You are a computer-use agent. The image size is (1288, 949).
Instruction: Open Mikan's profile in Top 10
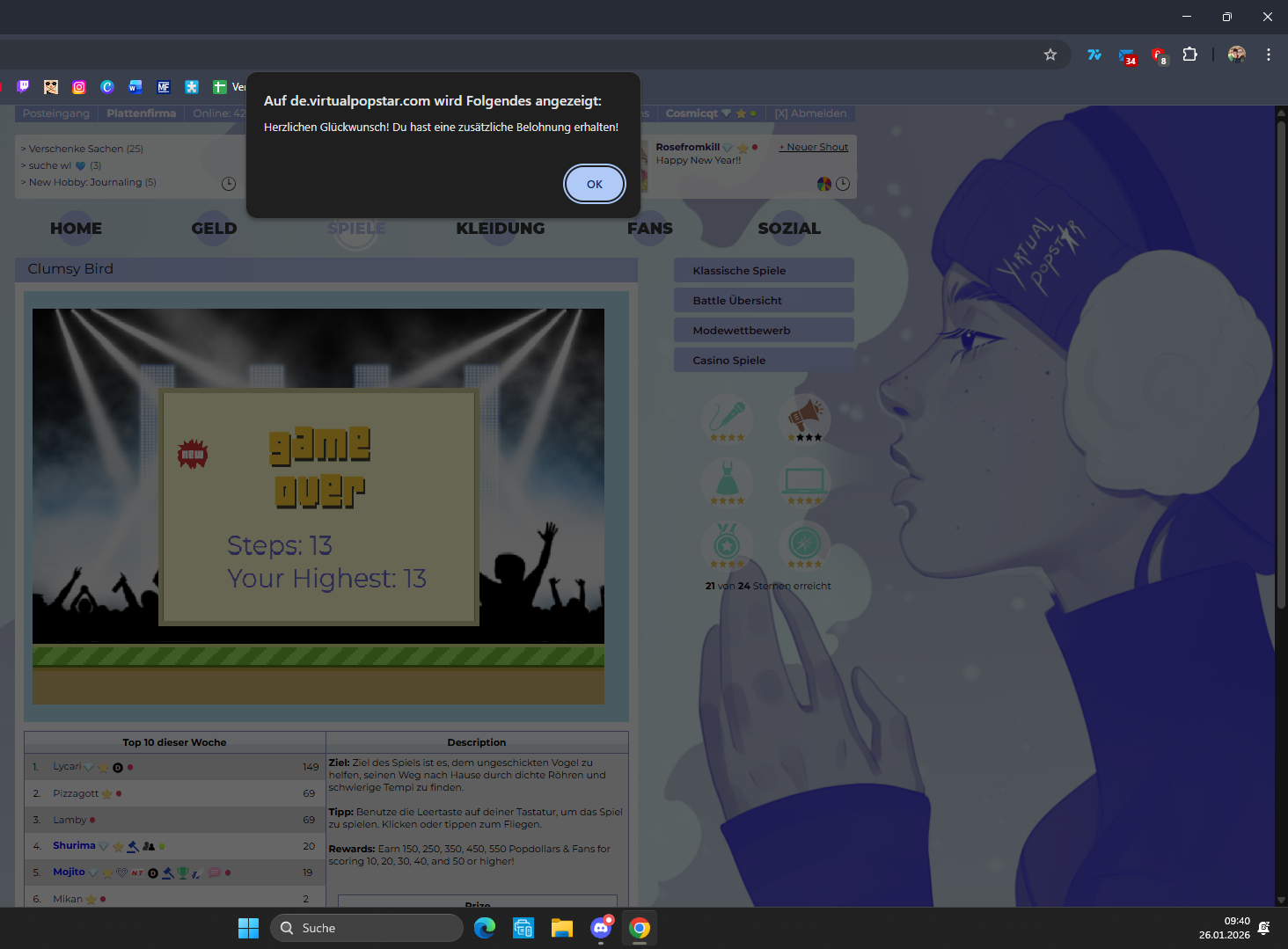tap(68, 899)
